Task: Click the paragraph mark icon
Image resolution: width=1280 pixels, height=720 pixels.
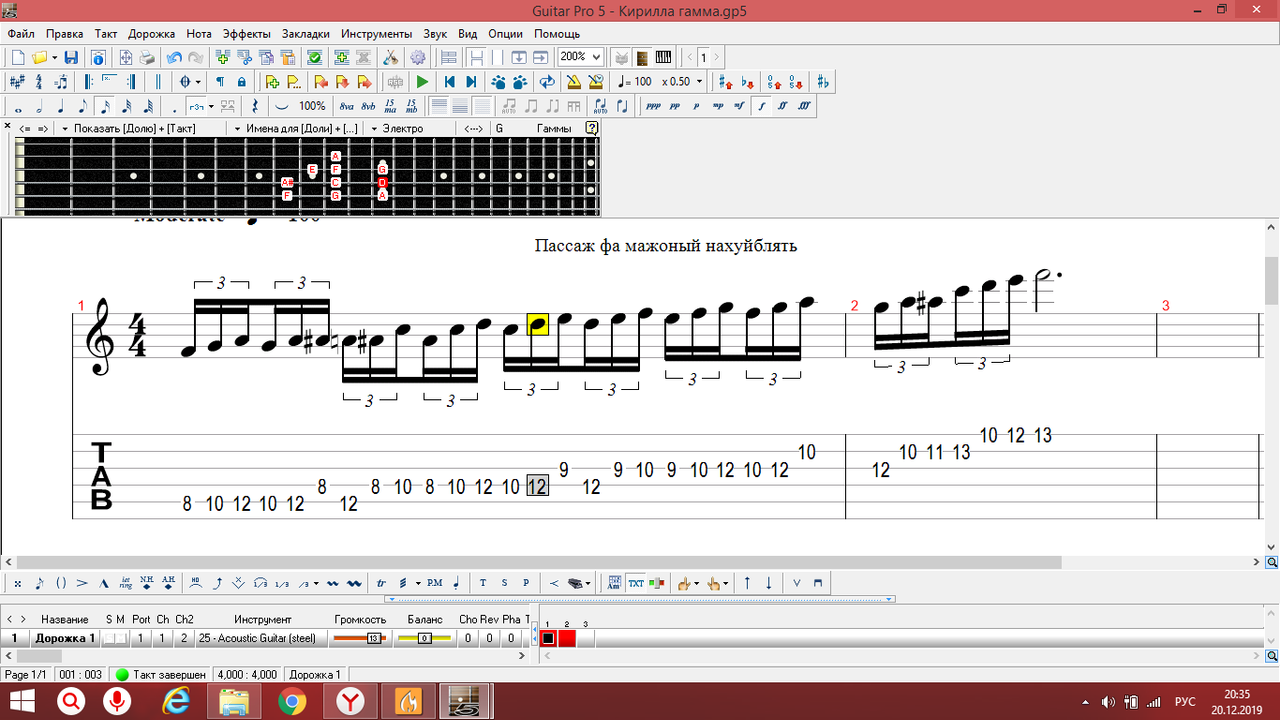Action: (x=220, y=81)
